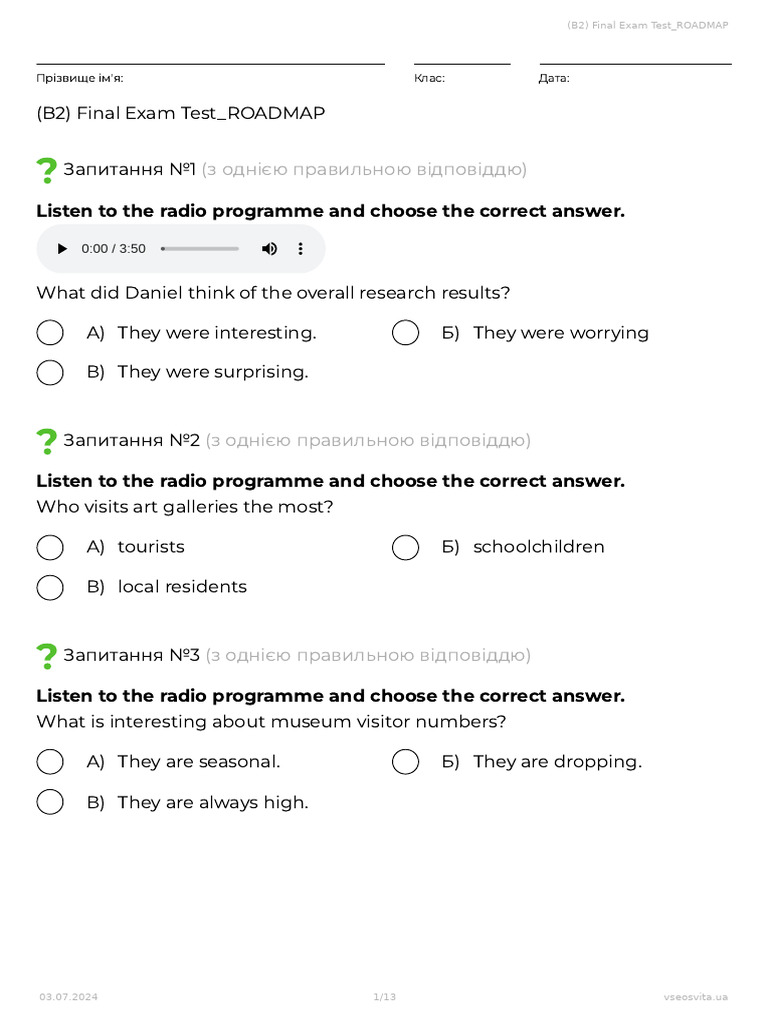
Task: Seek within the audio progress bar
Action: tap(200, 249)
